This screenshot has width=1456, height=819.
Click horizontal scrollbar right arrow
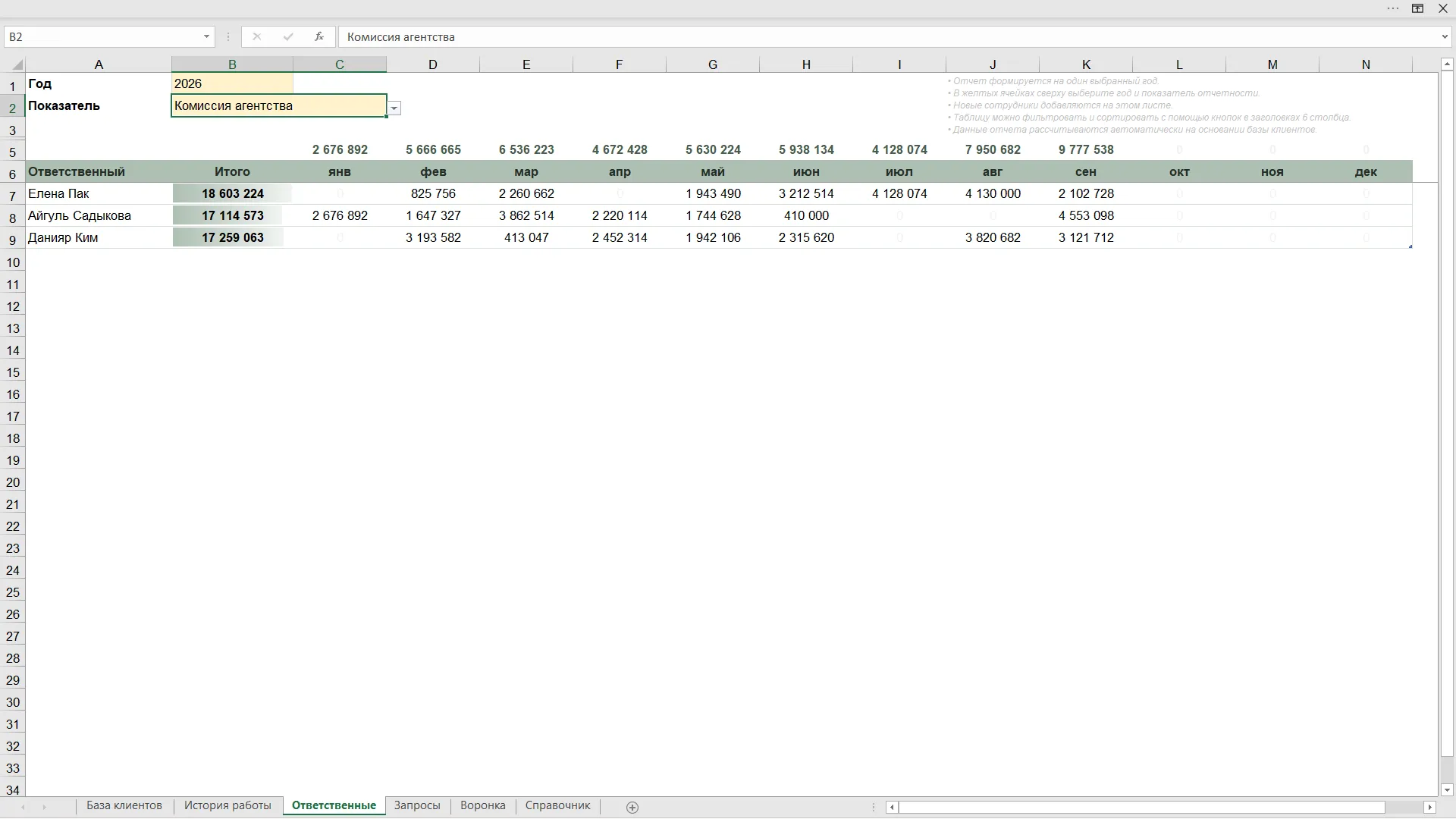(x=1430, y=808)
